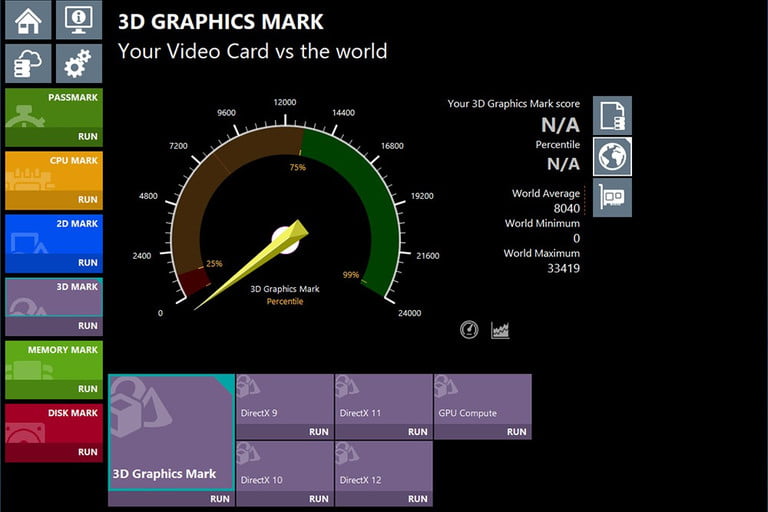This screenshot has width=768, height=512.
Task: Run the CPU Mark test
Action: coord(54,200)
